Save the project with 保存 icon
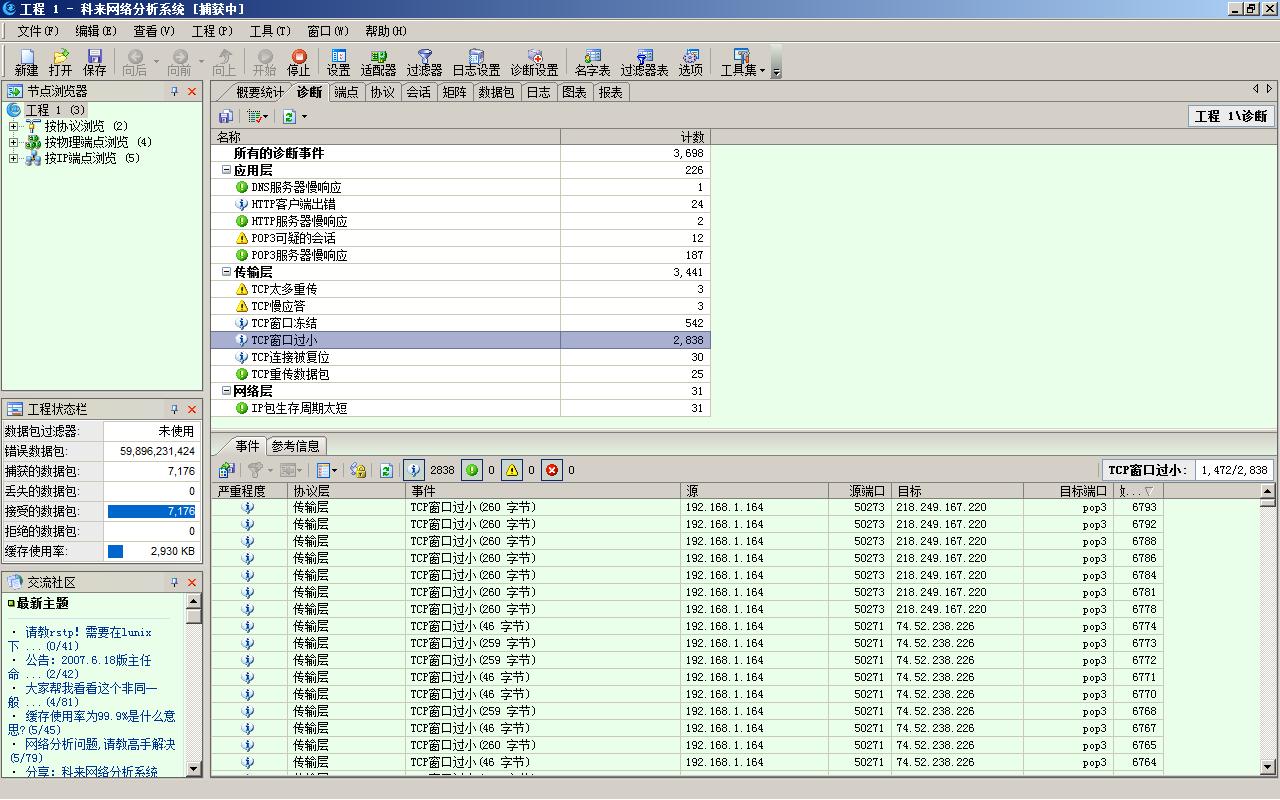1280x800 pixels. click(95, 62)
